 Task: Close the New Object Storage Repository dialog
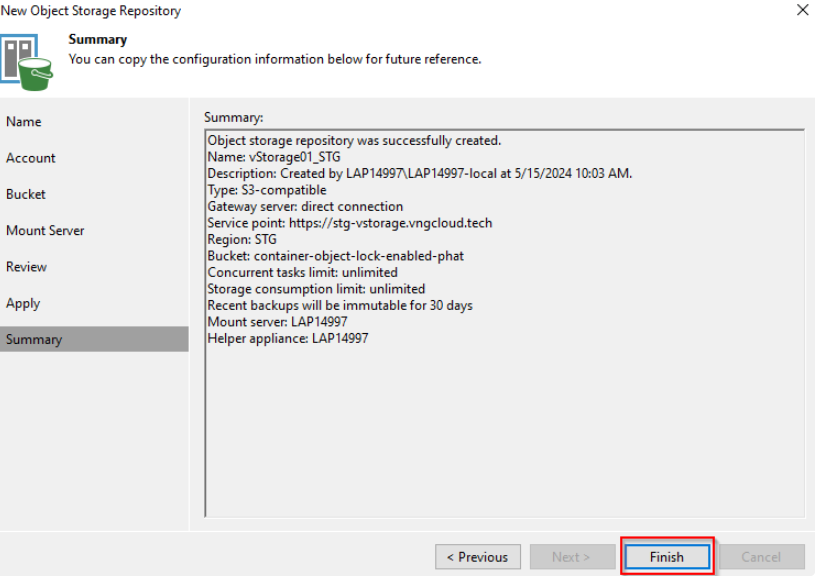click(801, 10)
